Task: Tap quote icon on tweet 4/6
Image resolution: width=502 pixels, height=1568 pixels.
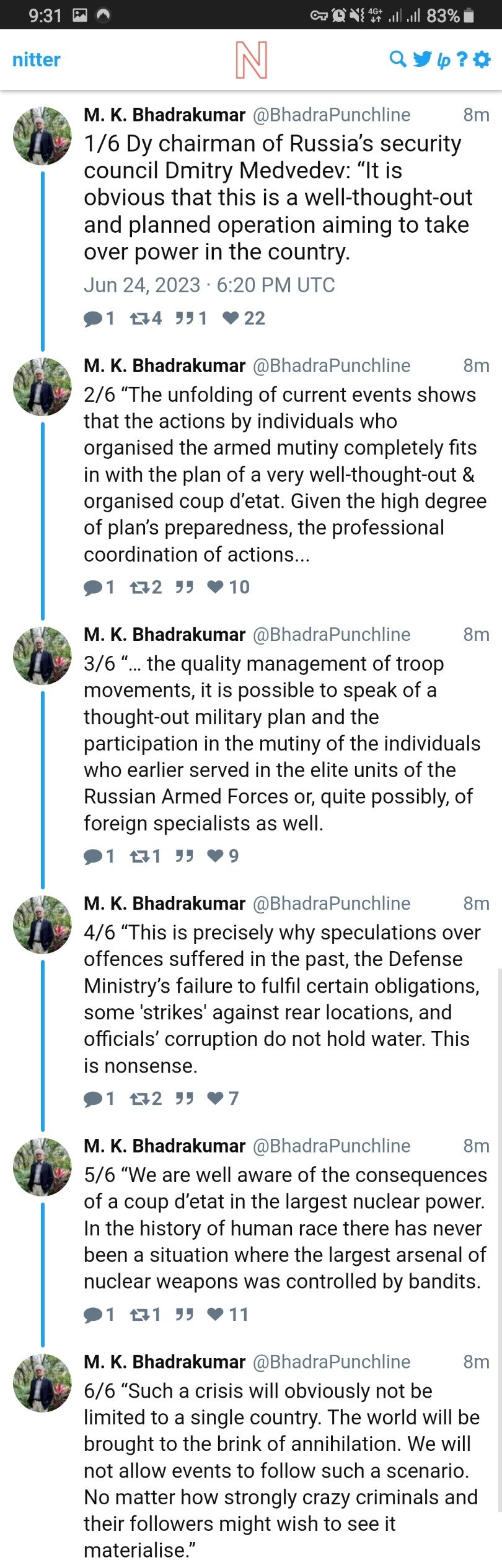Action: pos(184,1099)
